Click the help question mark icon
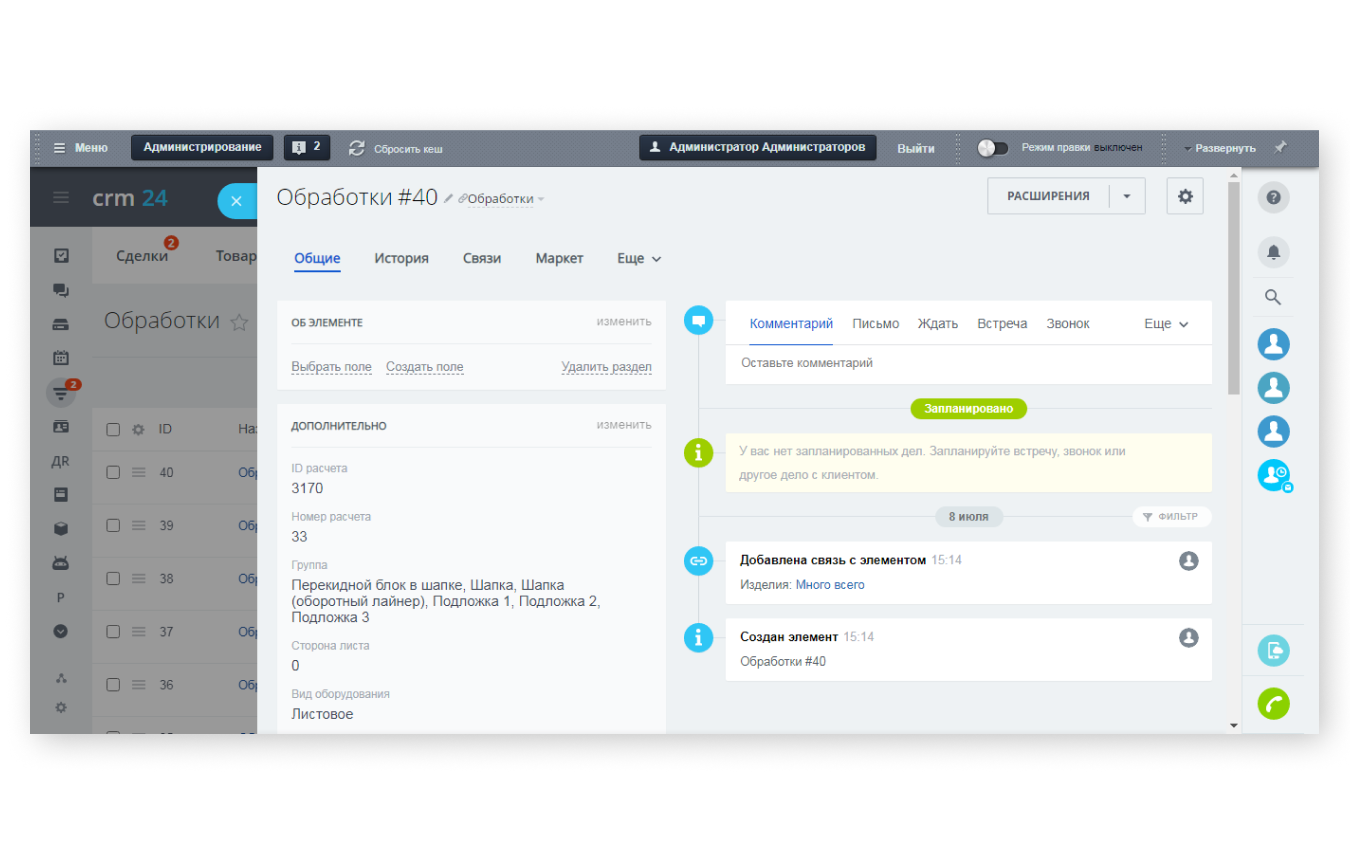 pos(1273,197)
